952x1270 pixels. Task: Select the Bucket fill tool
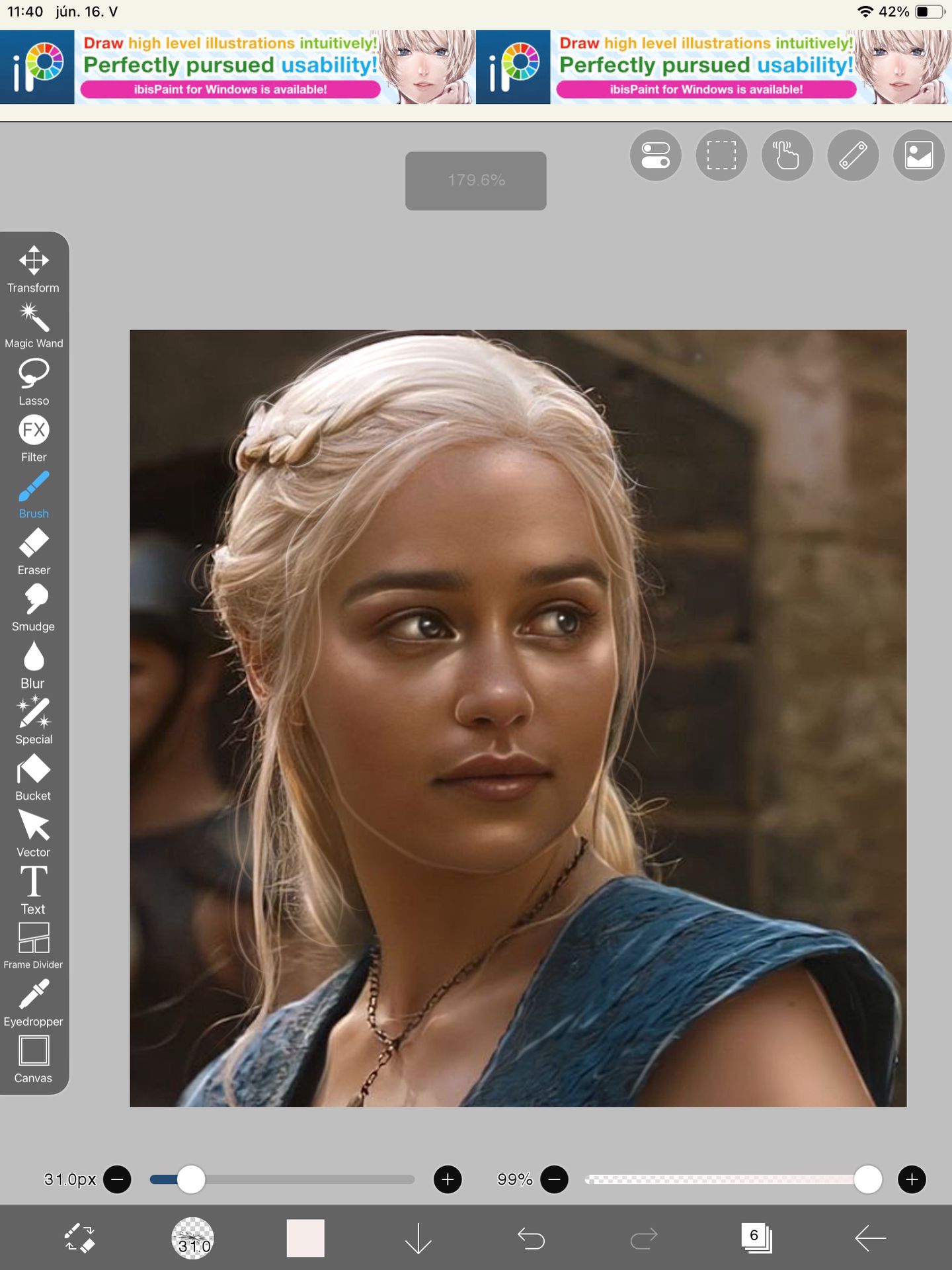[34, 778]
